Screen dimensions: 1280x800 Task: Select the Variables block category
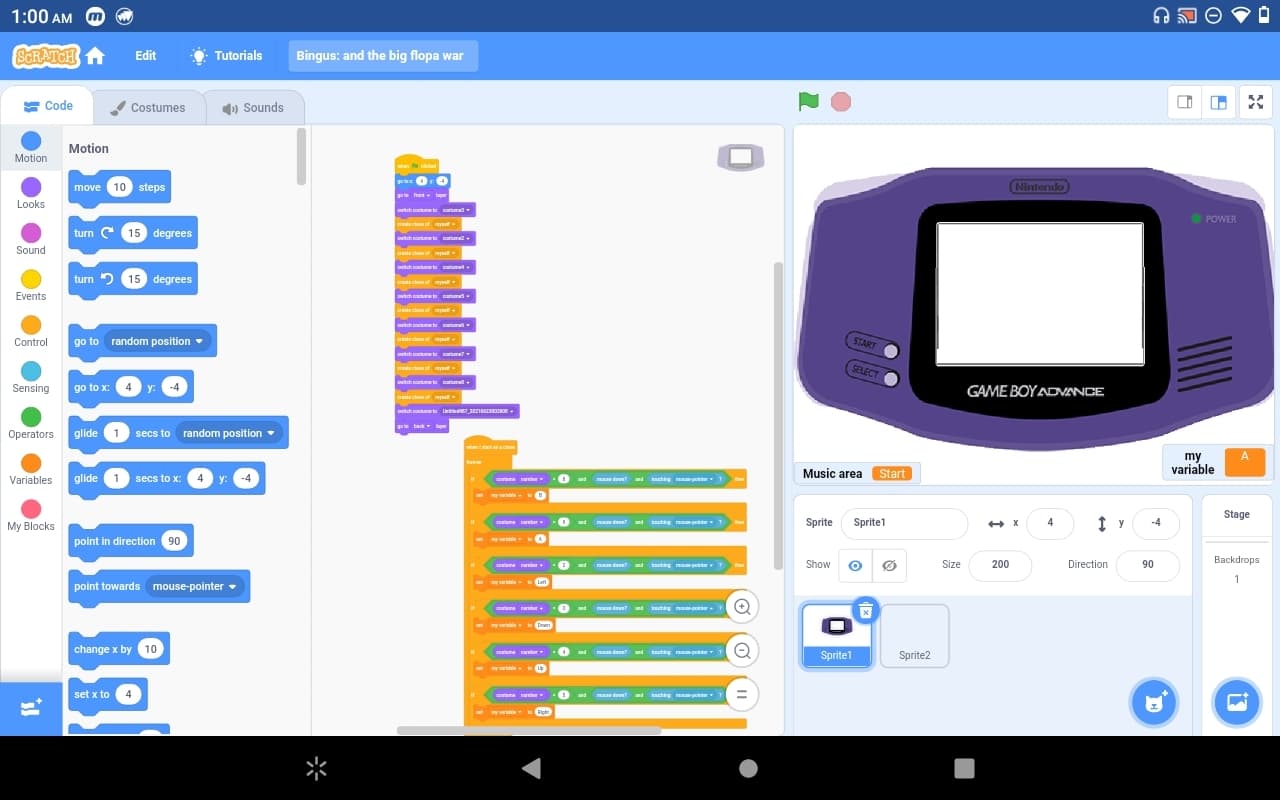[x=31, y=469]
